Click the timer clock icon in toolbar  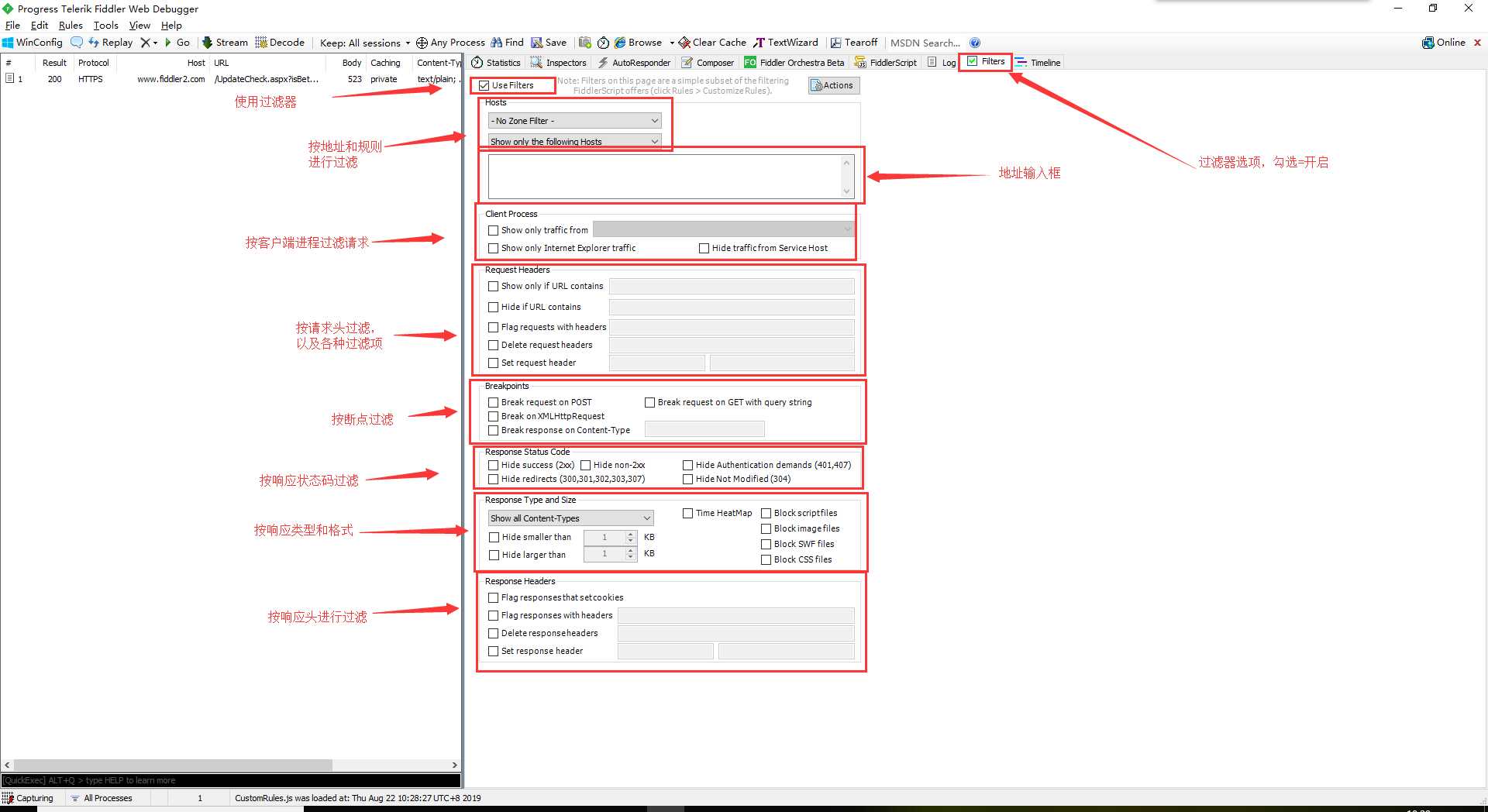pyautogui.click(x=603, y=43)
